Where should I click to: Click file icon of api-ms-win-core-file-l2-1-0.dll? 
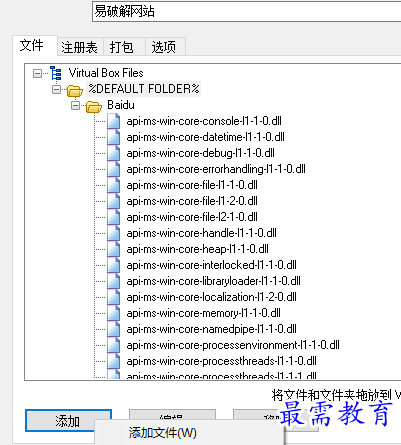[114, 217]
